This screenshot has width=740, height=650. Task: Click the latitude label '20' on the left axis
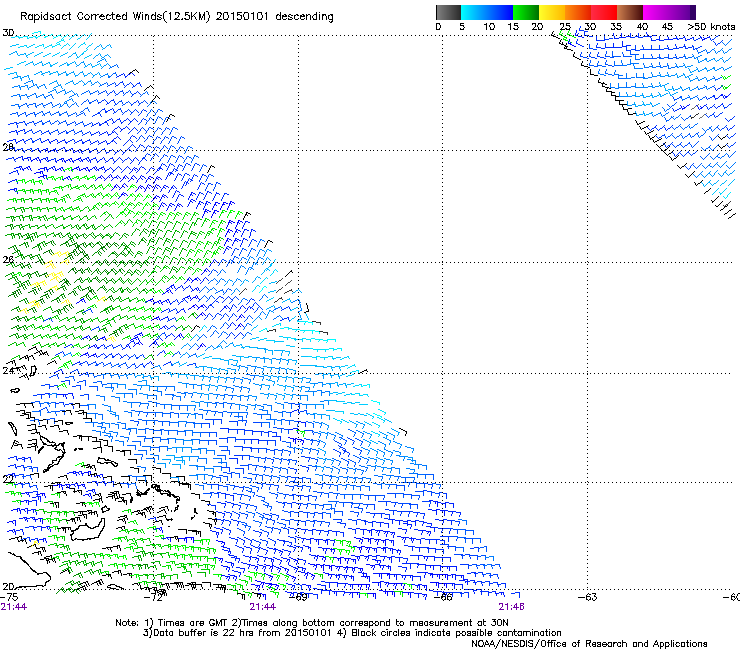[x=8, y=586]
